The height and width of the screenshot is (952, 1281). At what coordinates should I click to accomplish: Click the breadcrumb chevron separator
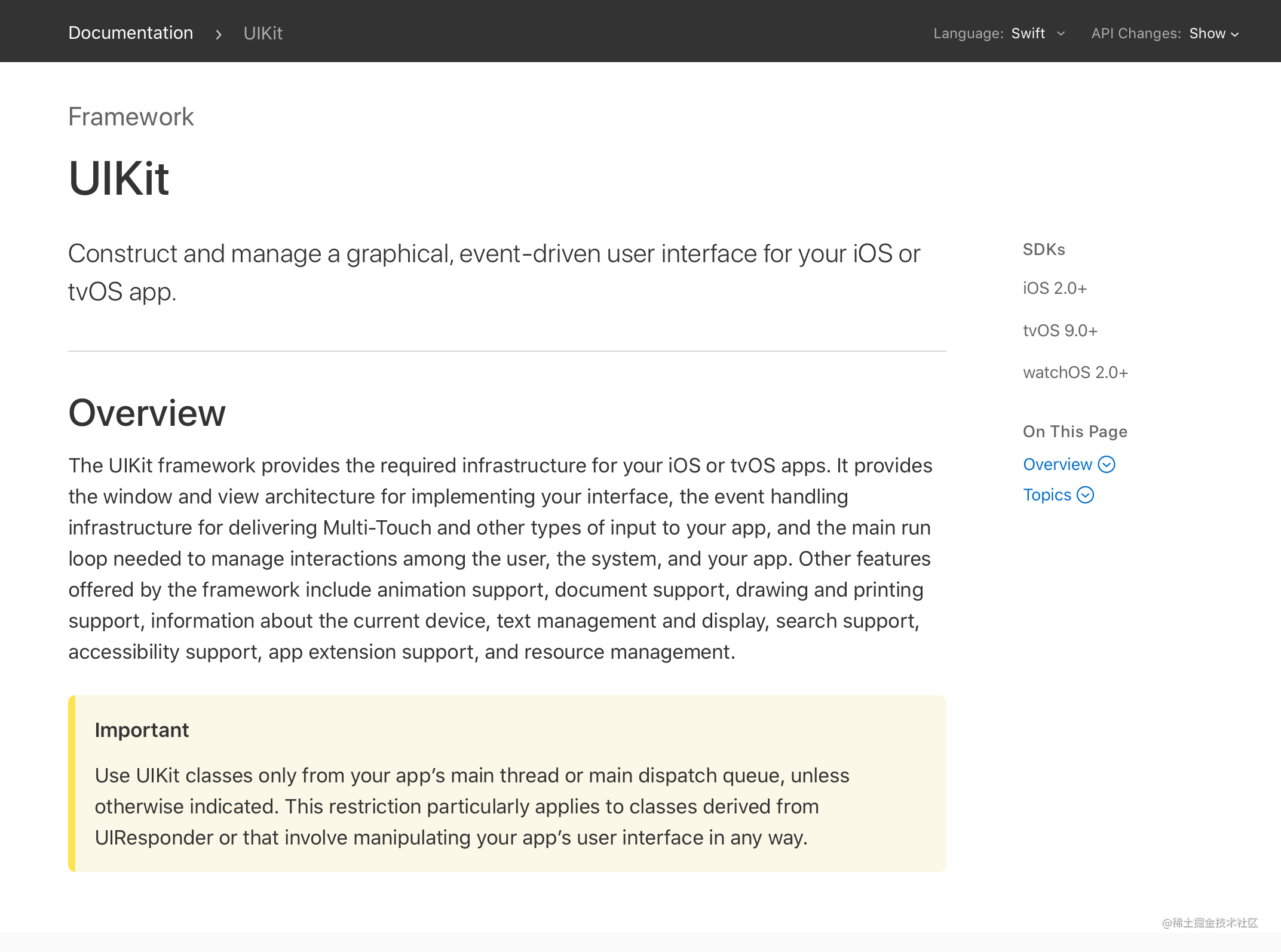(x=219, y=35)
